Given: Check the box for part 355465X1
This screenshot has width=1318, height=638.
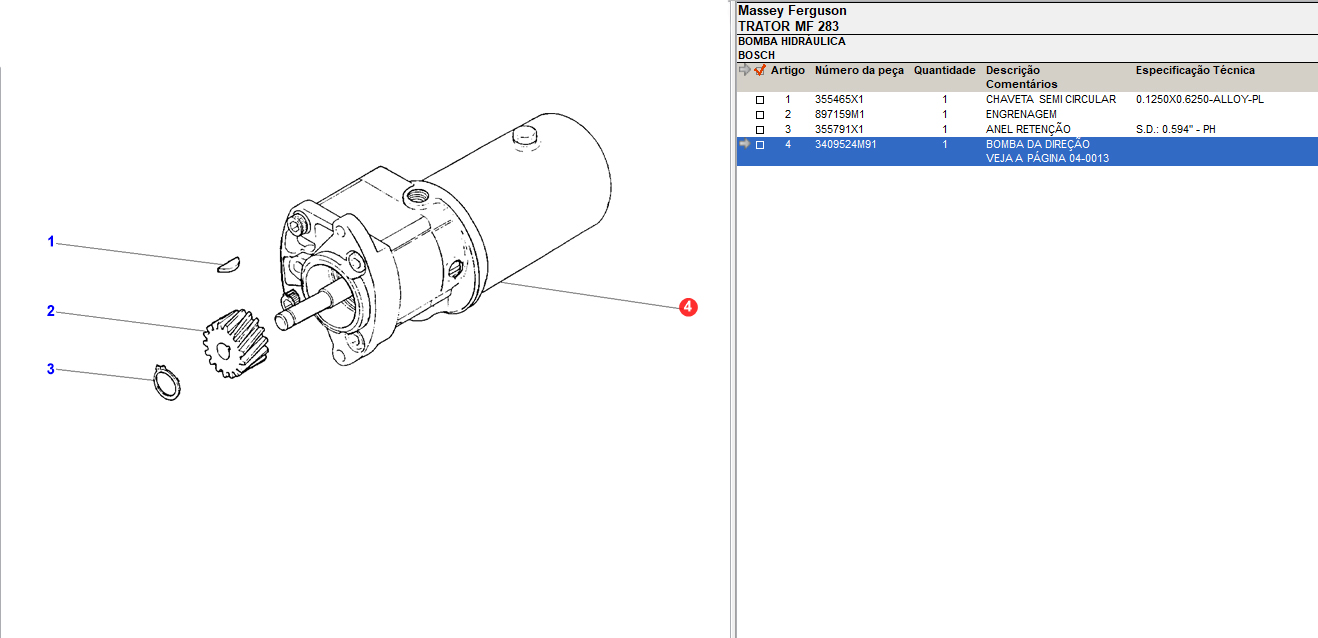Looking at the screenshot, I should click(760, 100).
